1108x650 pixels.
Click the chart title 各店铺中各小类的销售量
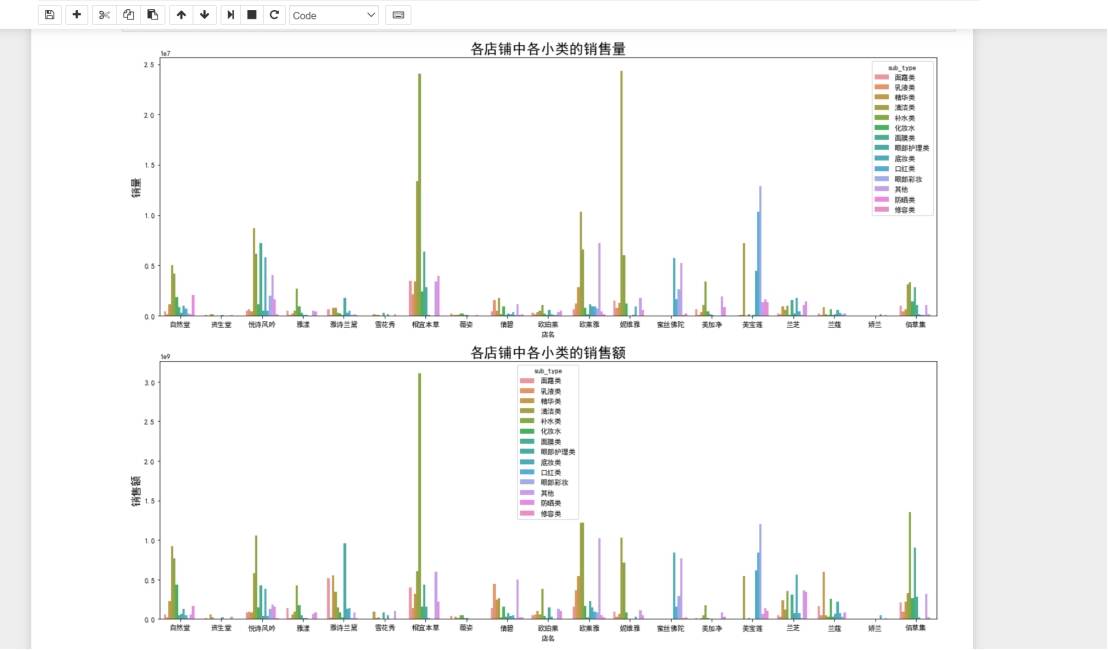[x=548, y=49]
